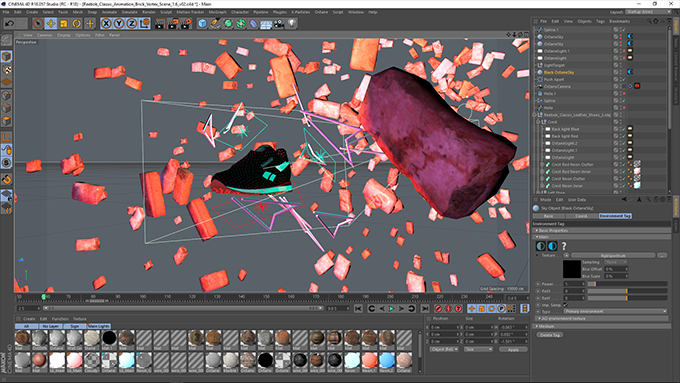Viewport: 680px width, 383px height.
Task: Open the Floor environment icon
Action: click(266, 23)
